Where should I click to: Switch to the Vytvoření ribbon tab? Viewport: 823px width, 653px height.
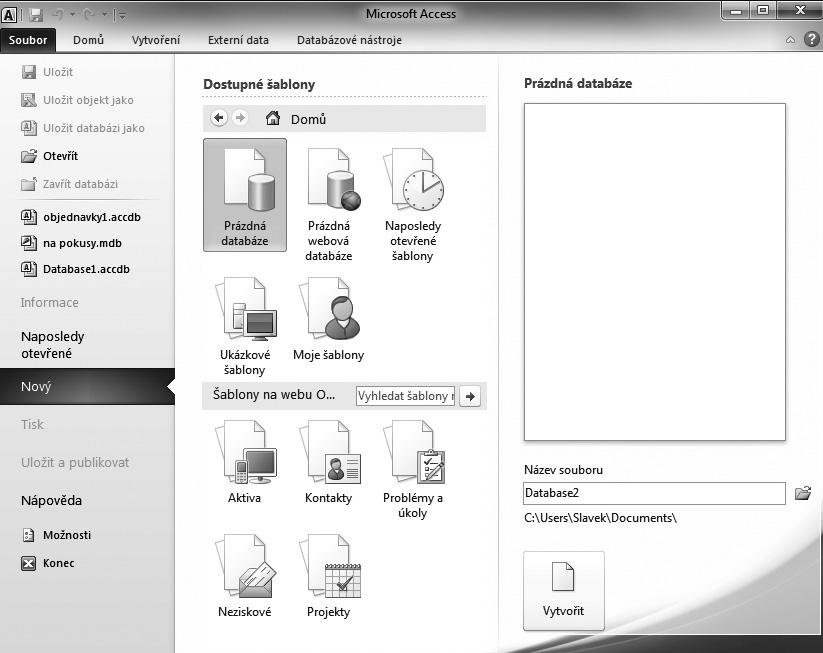pos(156,40)
